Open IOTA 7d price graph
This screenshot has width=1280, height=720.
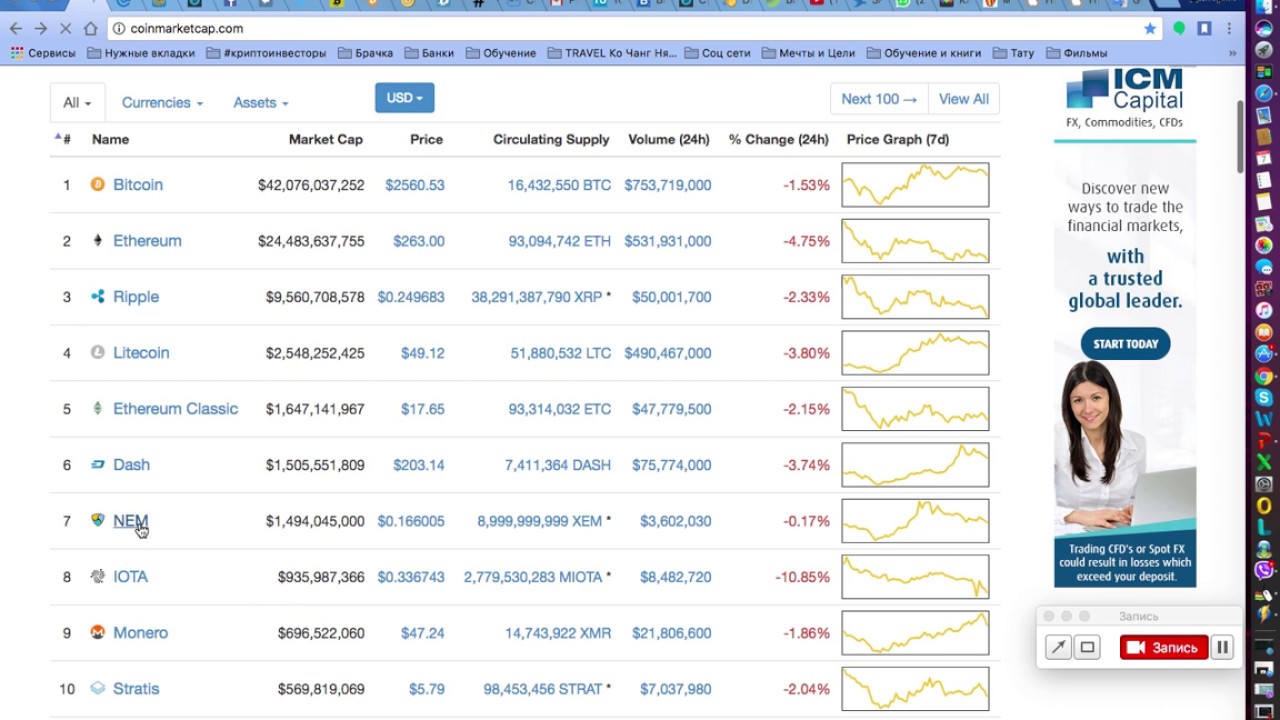(915, 577)
